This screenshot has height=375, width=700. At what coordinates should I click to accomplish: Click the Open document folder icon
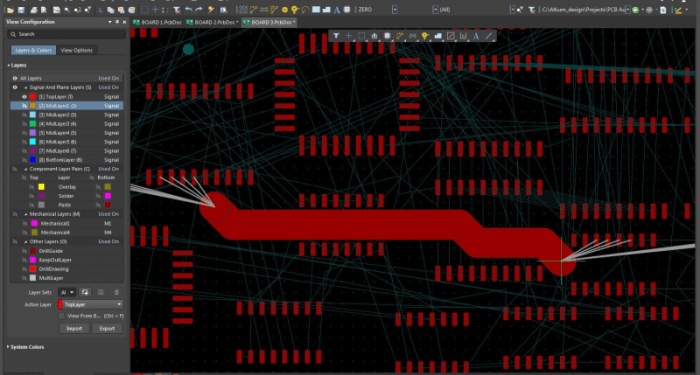point(10,9)
